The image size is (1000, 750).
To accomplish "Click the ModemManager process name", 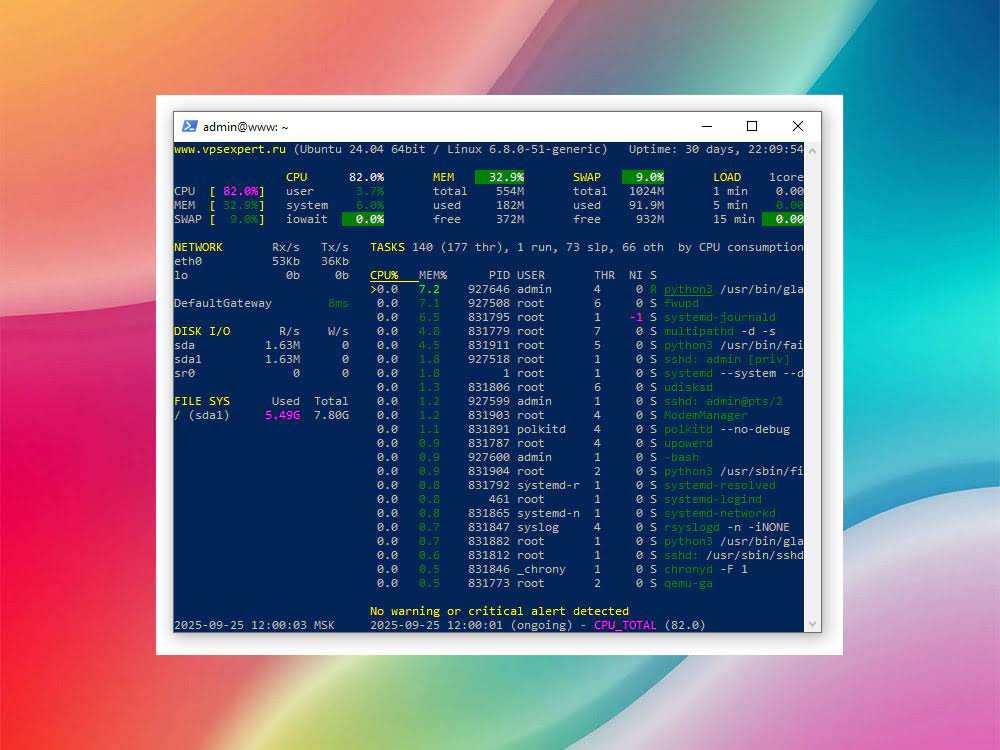I will tap(706, 416).
